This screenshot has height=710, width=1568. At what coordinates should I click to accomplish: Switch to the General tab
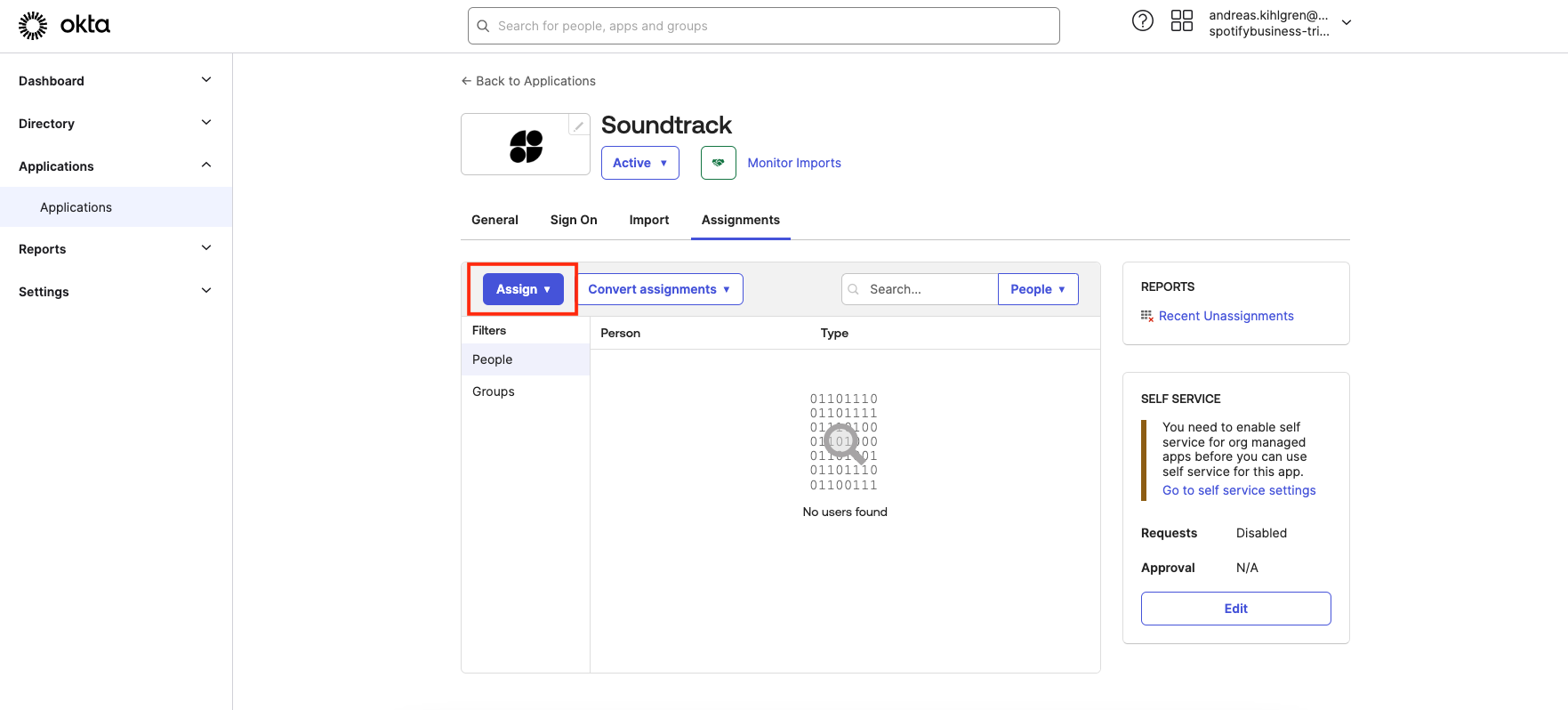point(495,220)
